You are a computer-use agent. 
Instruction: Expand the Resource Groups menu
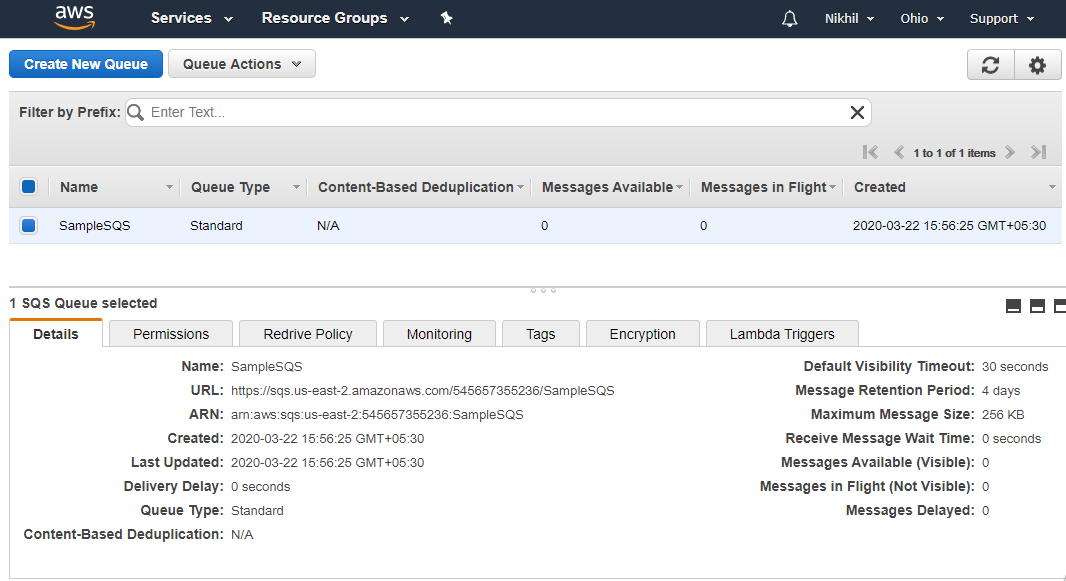(335, 18)
